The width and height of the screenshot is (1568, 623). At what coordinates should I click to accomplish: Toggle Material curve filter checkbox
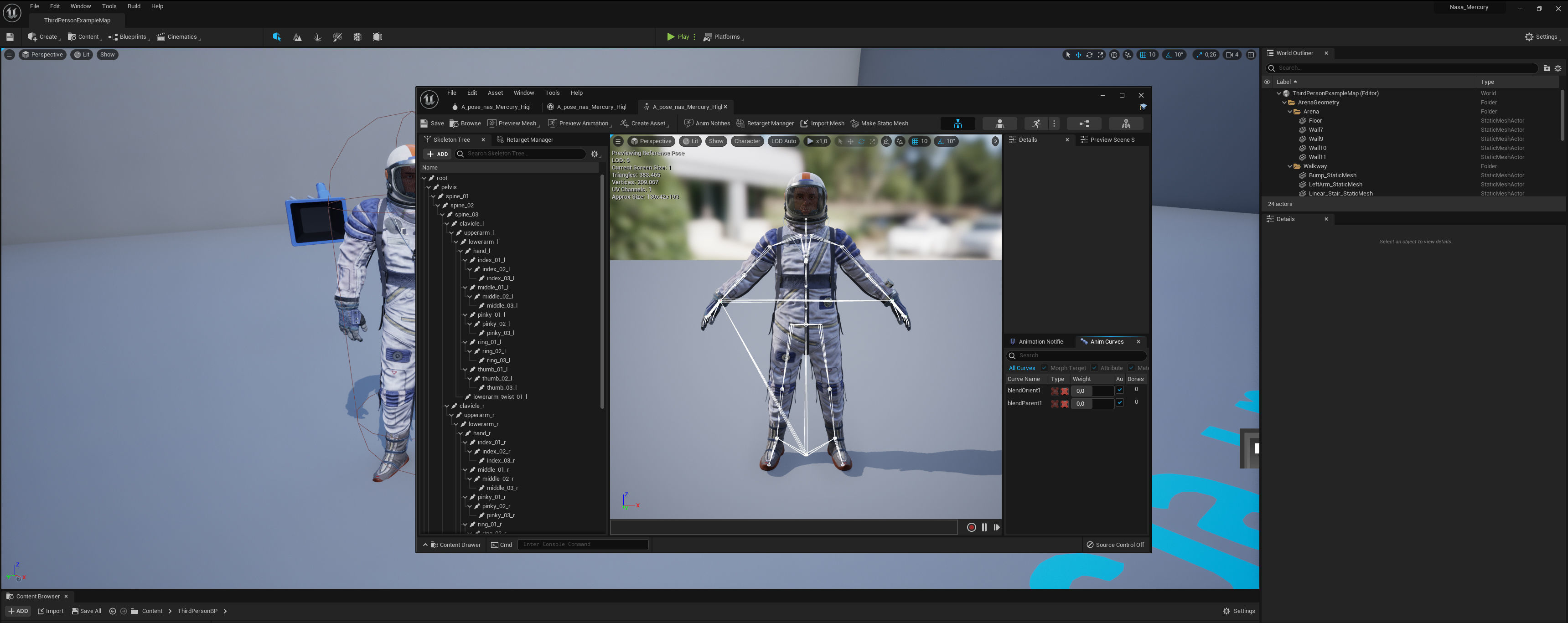coord(1131,368)
